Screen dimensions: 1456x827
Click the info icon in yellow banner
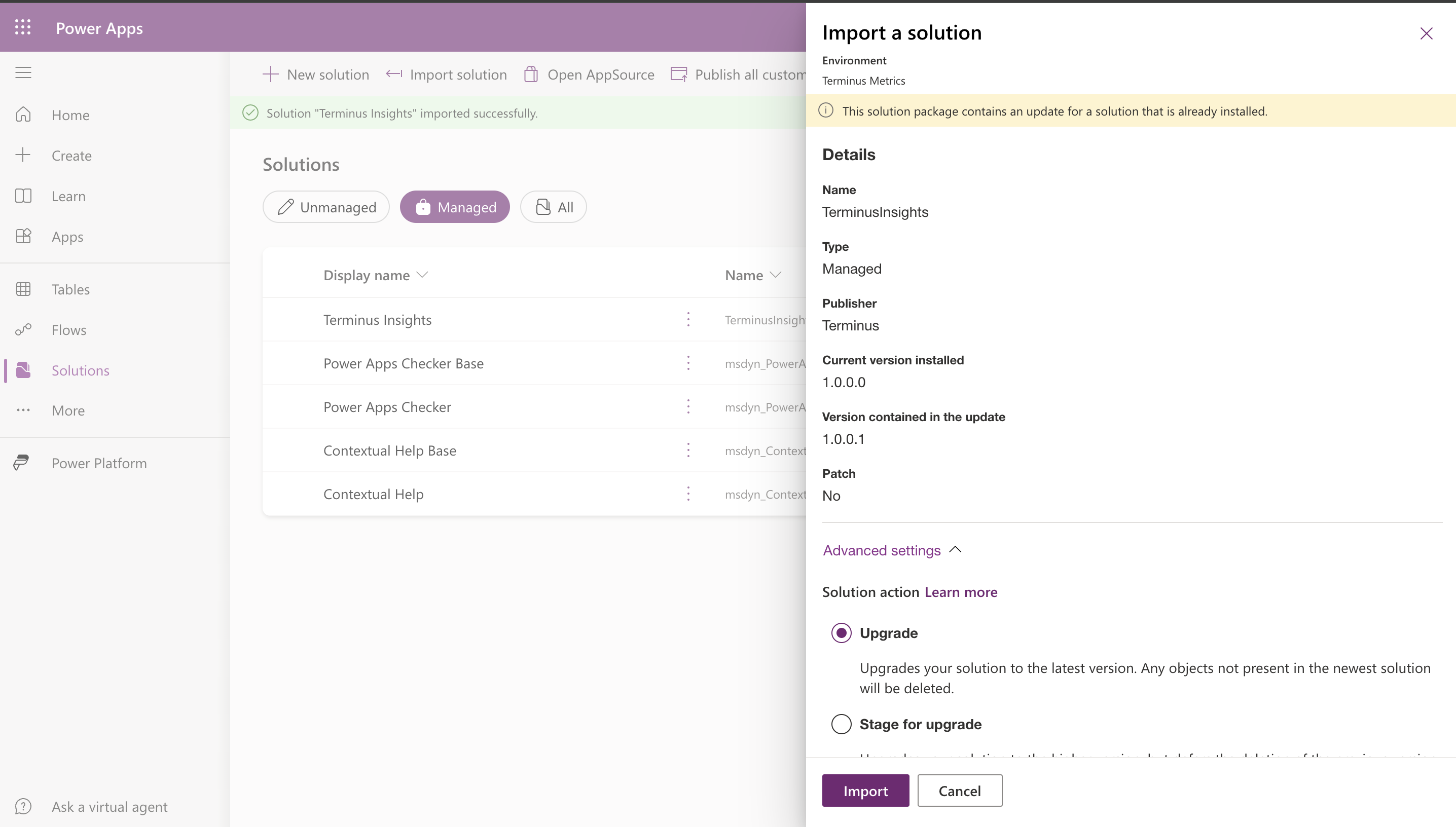826,111
